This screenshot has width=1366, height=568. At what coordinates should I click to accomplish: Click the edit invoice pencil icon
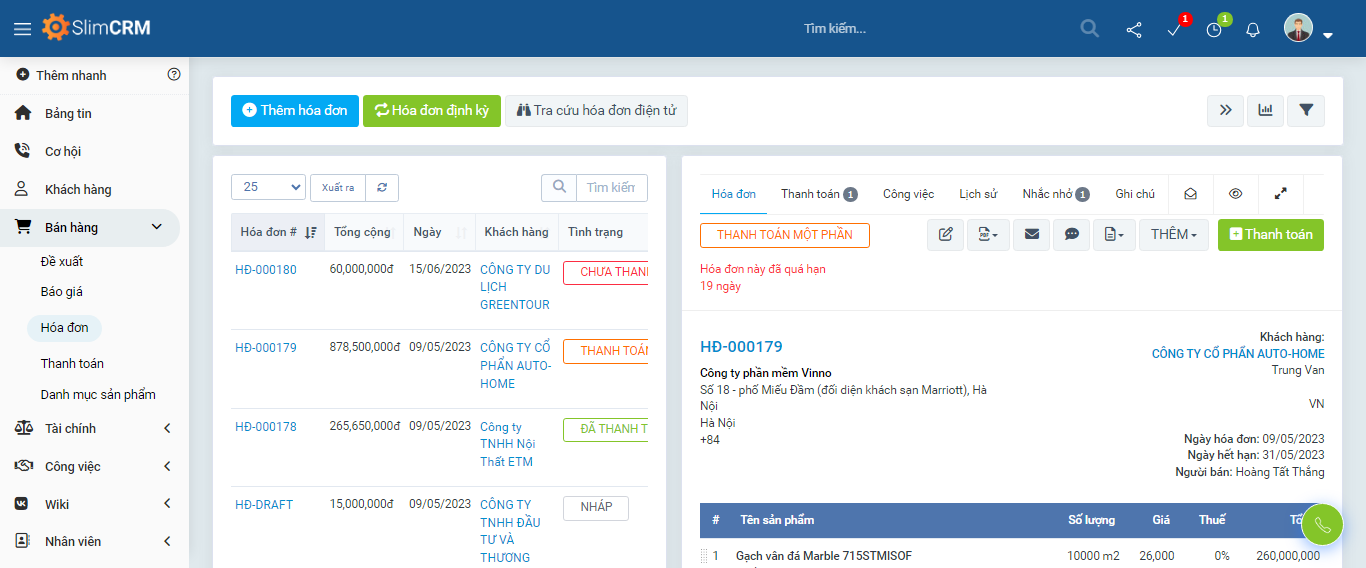click(945, 235)
